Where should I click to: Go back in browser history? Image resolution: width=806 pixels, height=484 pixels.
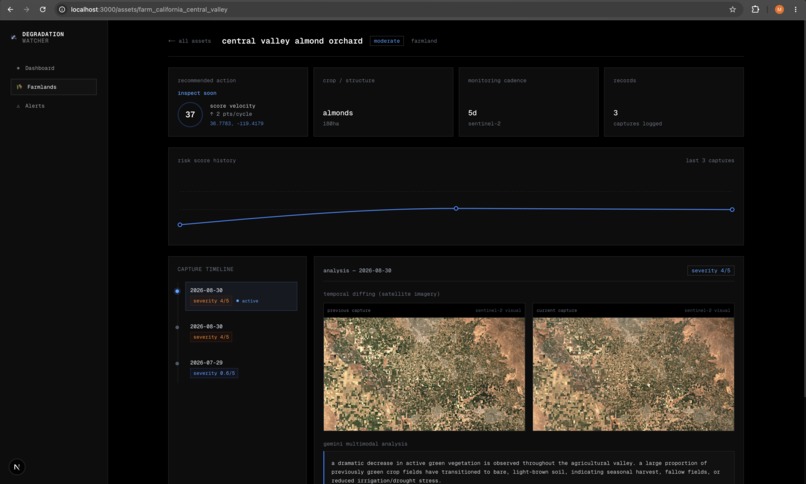(10, 9)
